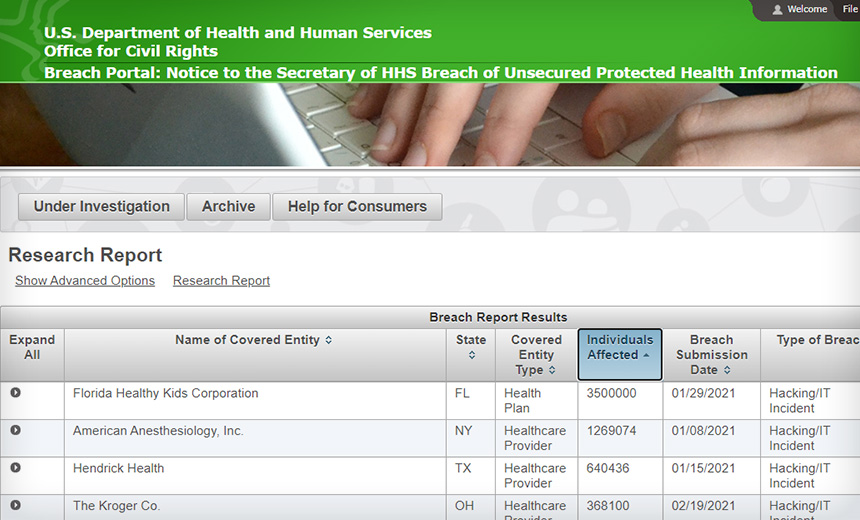860x520 pixels.
Task: Open the Under Investigation tab
Action: [101, 207]
